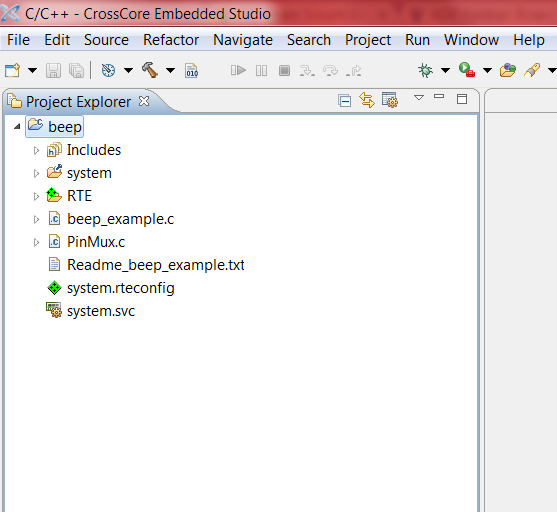
Task: Expand the RTE folder node
Action: pos(36,196)
